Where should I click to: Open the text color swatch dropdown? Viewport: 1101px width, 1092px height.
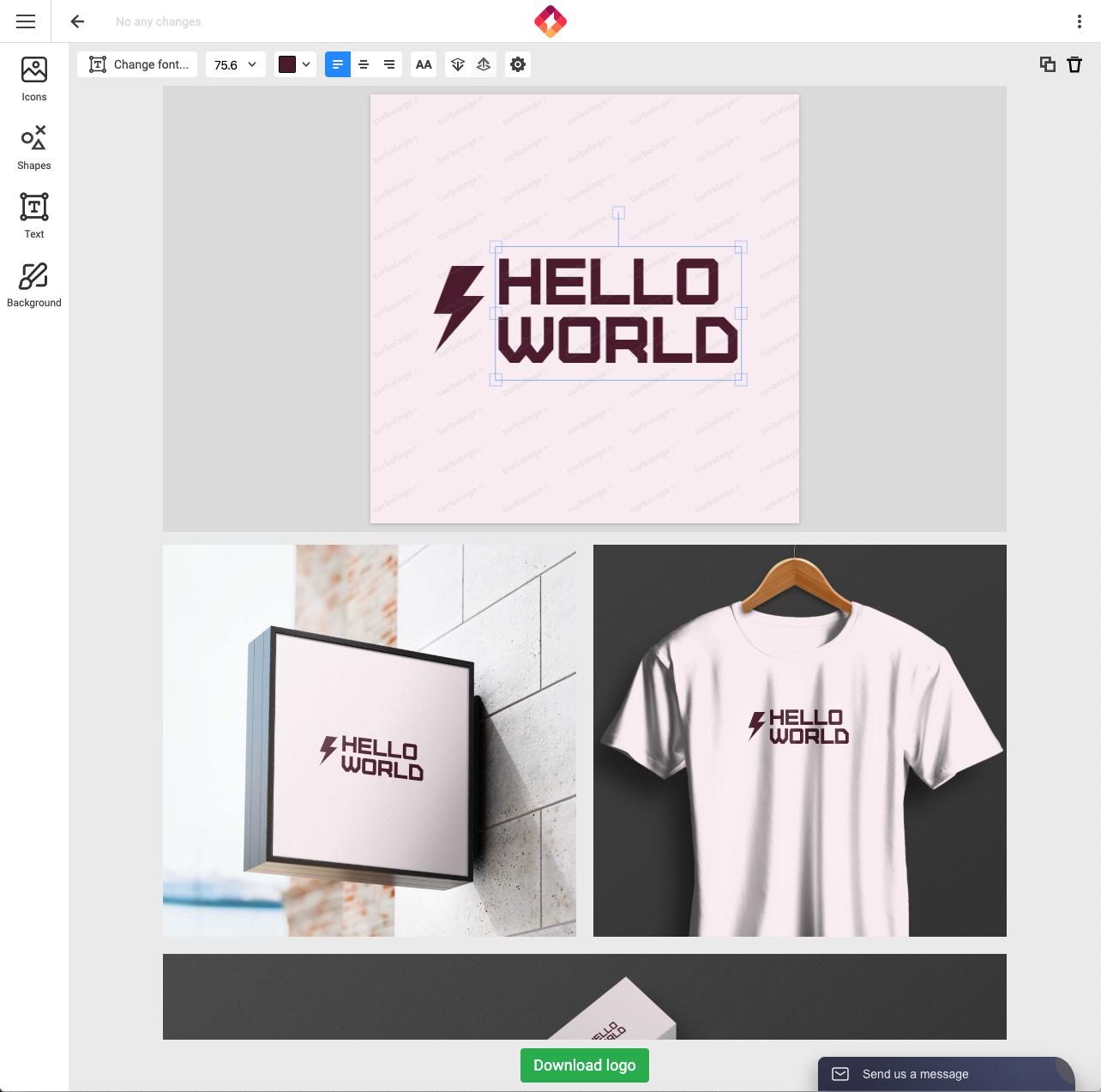click(295, 64)
